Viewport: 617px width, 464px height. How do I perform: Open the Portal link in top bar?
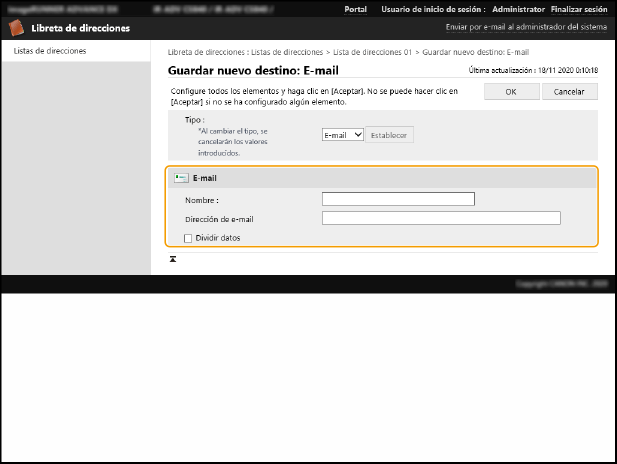[x=355, y=8]
